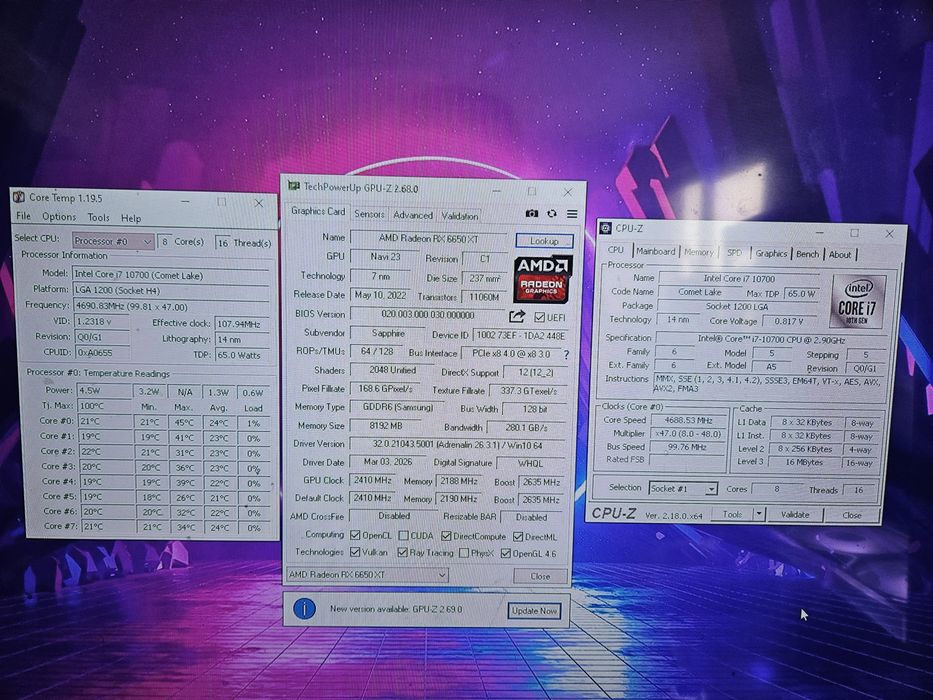Expand the CPU-Z Tools dropdown arrow
The image size is (933, 700).
tap(759, 514)
